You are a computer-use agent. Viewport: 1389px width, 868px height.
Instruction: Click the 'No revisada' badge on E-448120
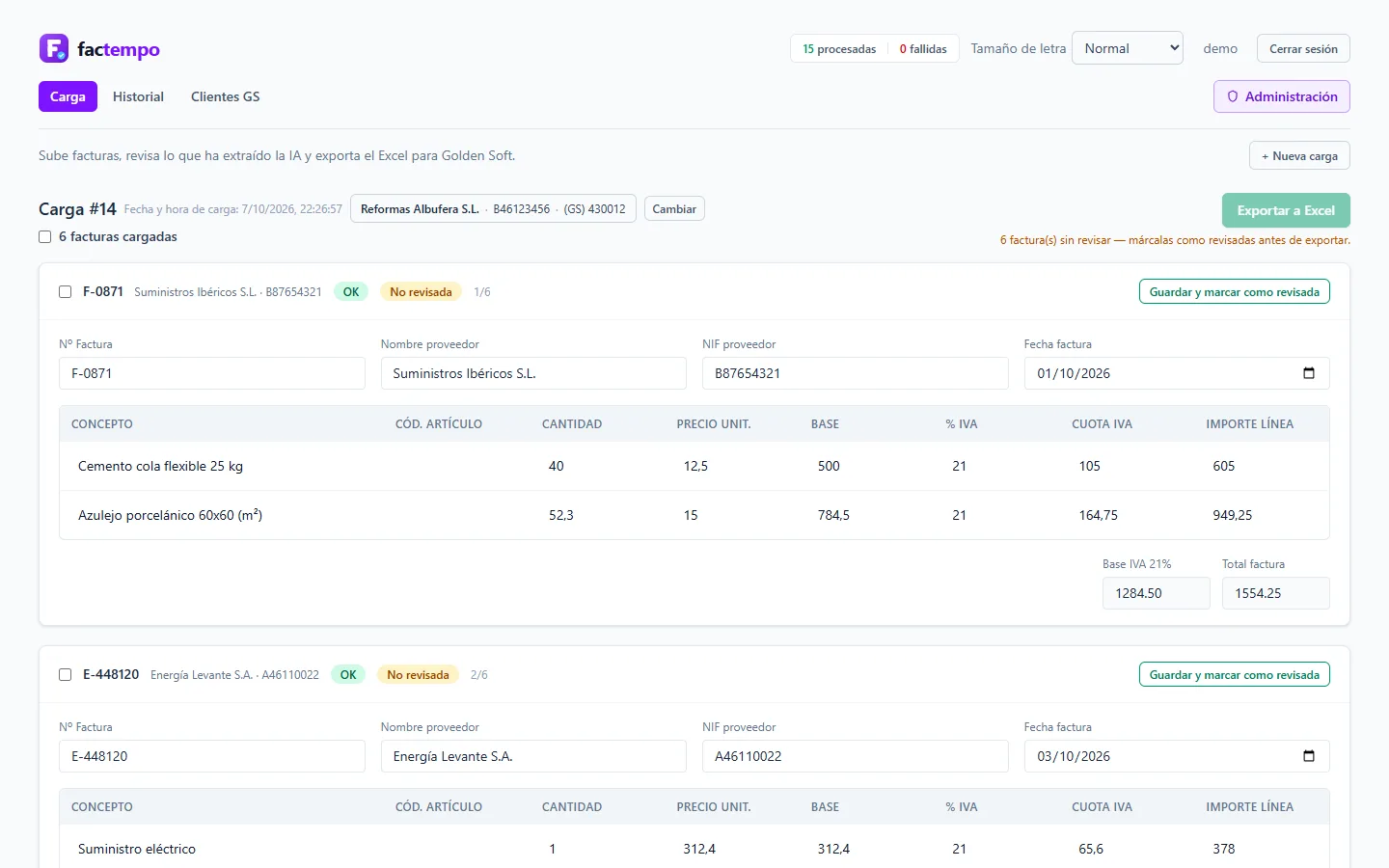coord(418,675)
